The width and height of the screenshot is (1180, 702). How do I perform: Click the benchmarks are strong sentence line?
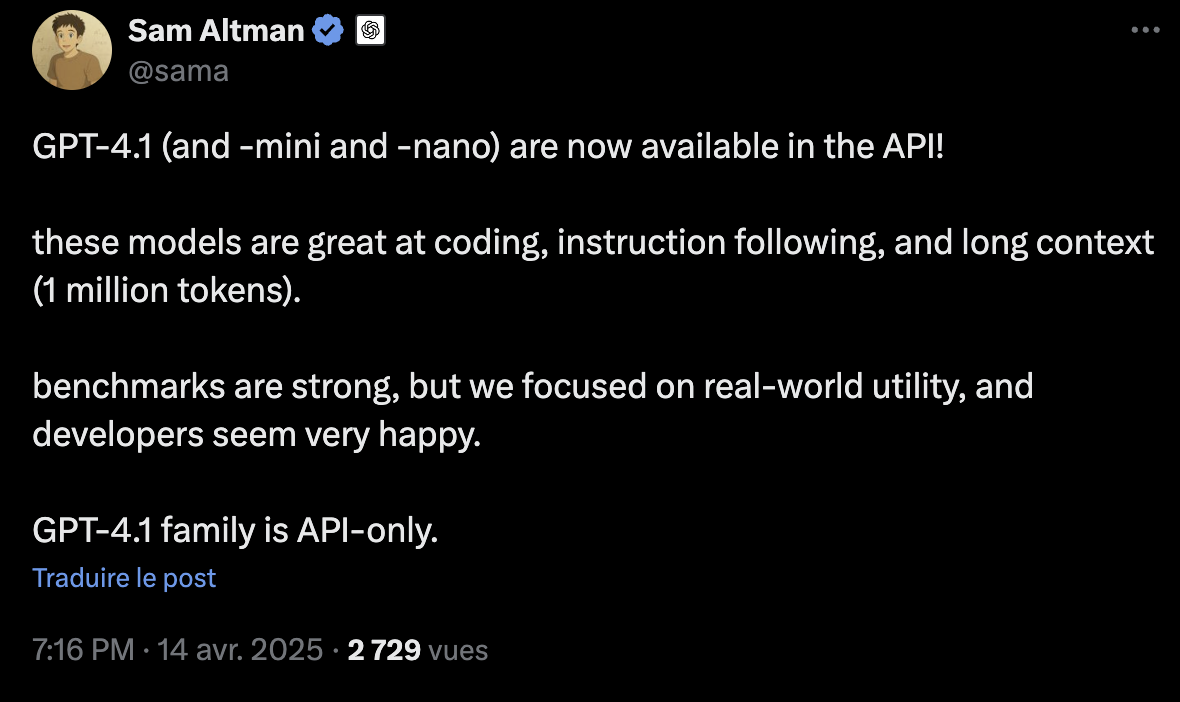tap(533, 387)
